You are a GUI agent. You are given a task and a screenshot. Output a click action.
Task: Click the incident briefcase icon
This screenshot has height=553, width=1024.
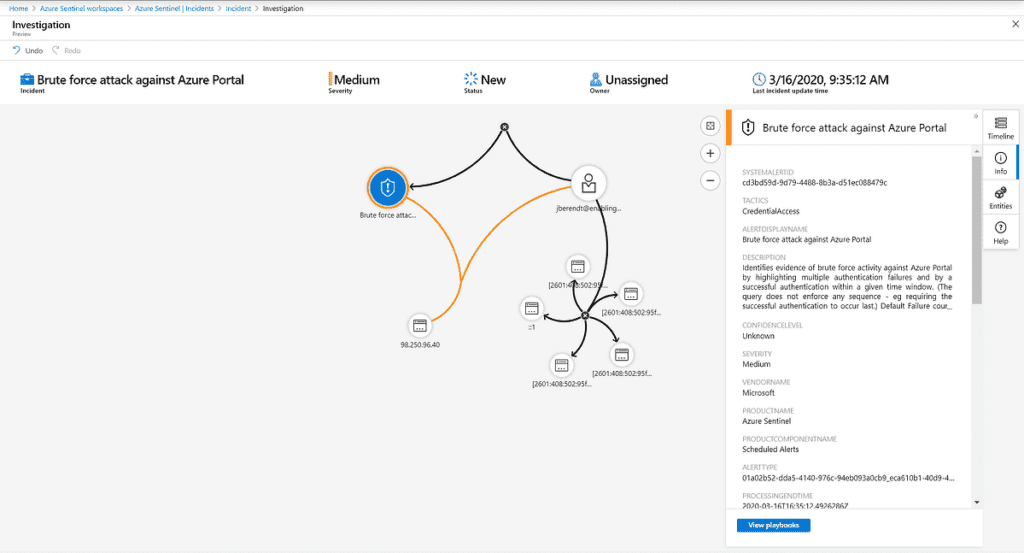click(27, 79)
